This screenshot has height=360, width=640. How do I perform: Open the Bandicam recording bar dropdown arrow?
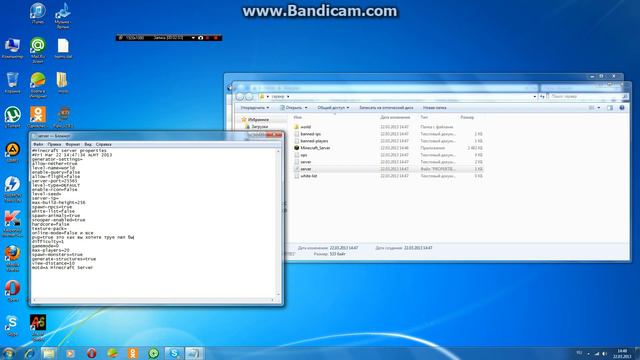coord(193,38)
